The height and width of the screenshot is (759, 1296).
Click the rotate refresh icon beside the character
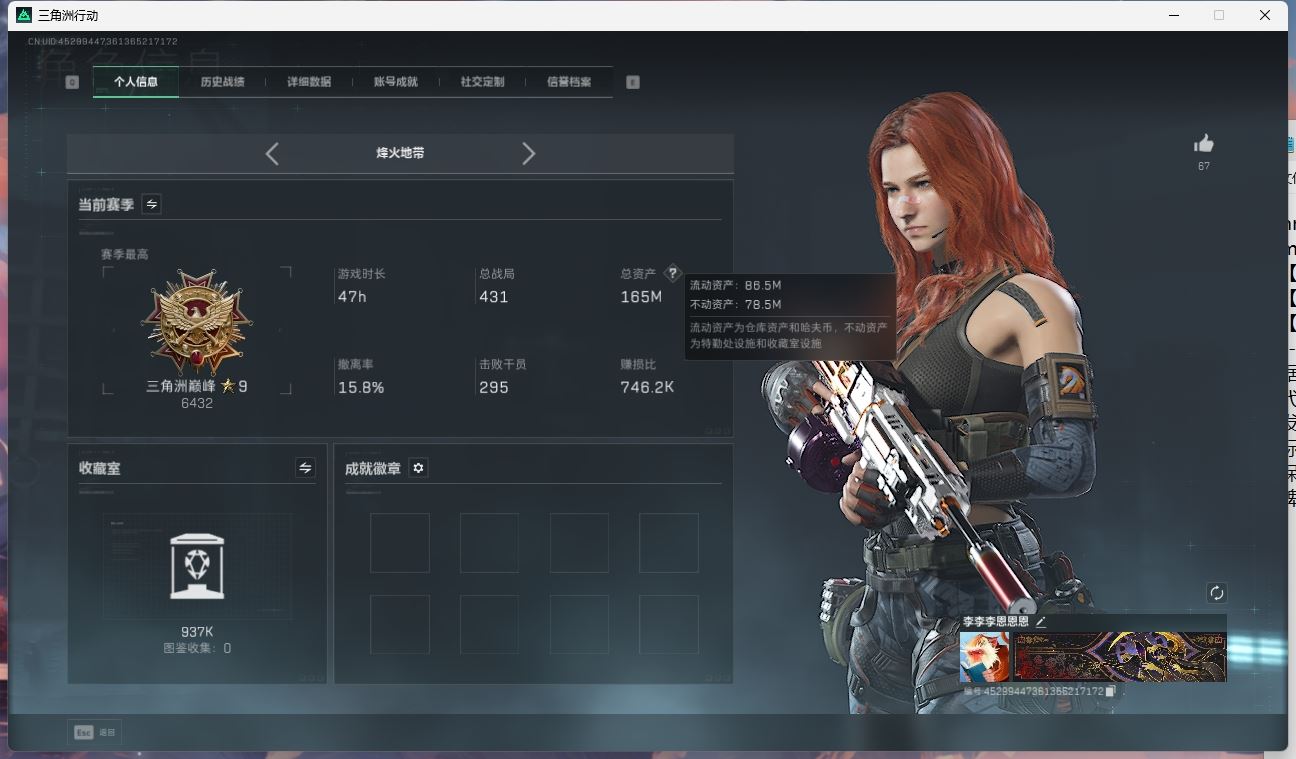[x=1216, y=593]
